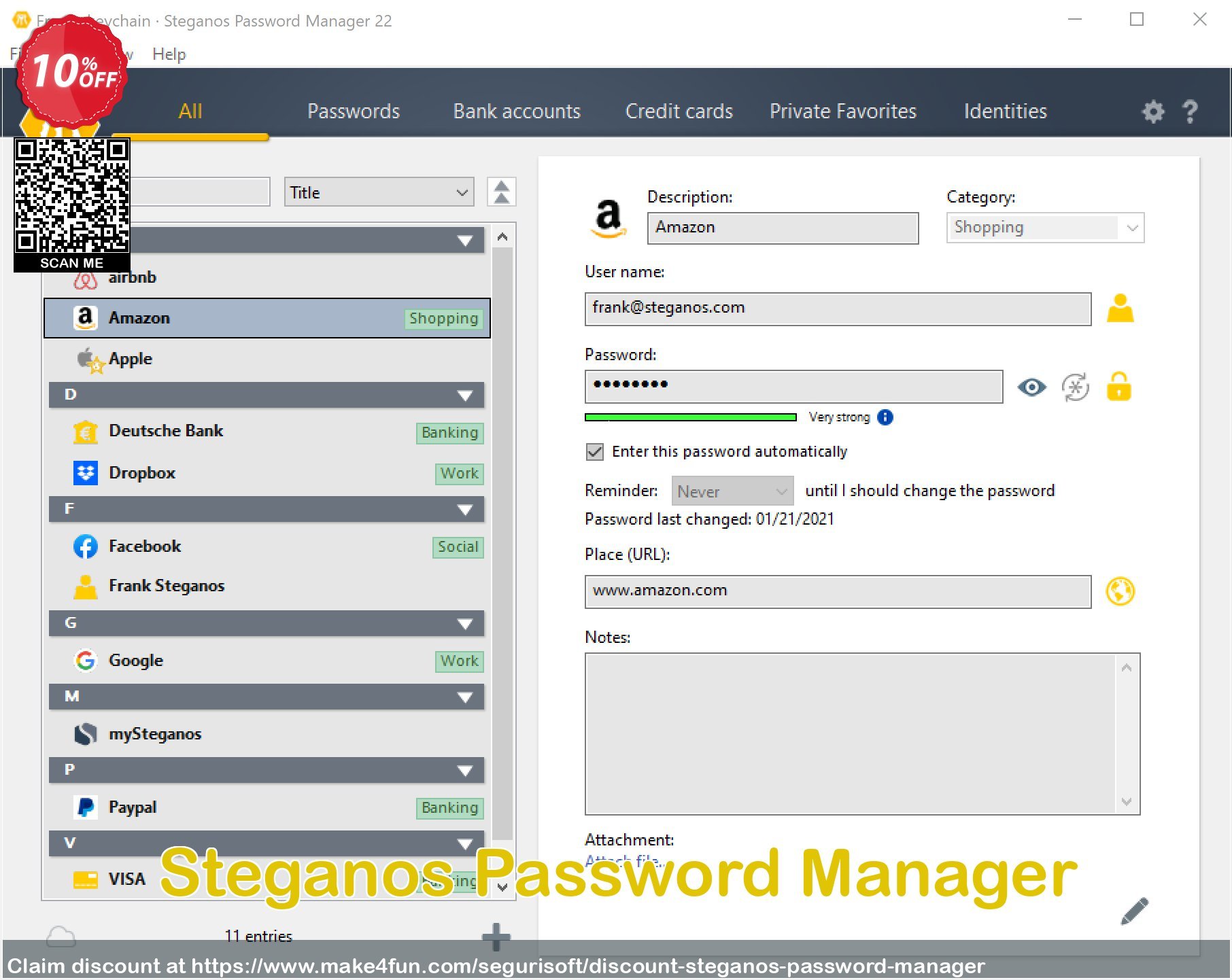The height and width of the screenshot is (980, 1232).
Task: Click the entry list scrollbar track
Action: 502,544
